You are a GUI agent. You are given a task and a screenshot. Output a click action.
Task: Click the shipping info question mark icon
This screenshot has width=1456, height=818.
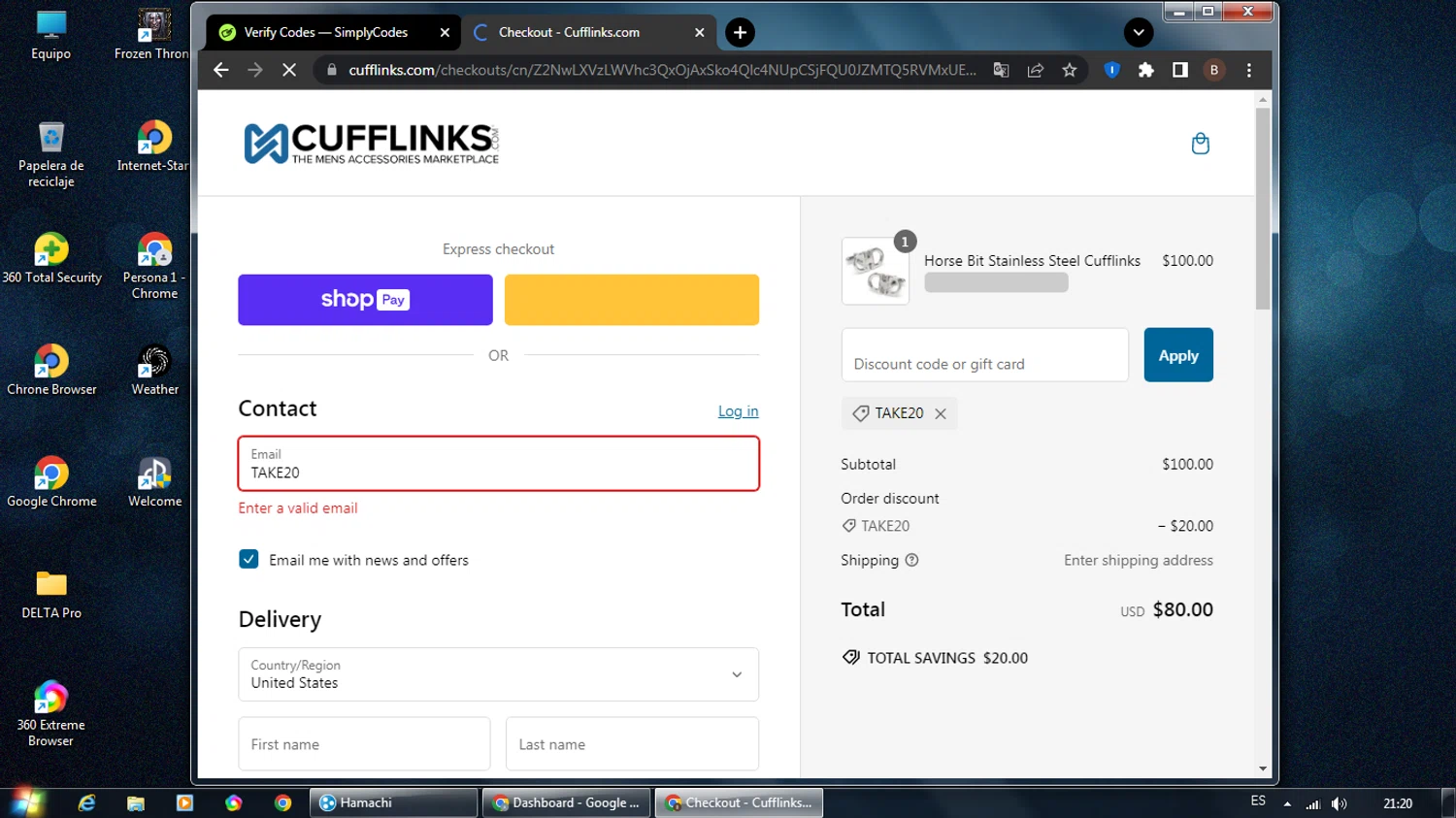pos(911,560)
